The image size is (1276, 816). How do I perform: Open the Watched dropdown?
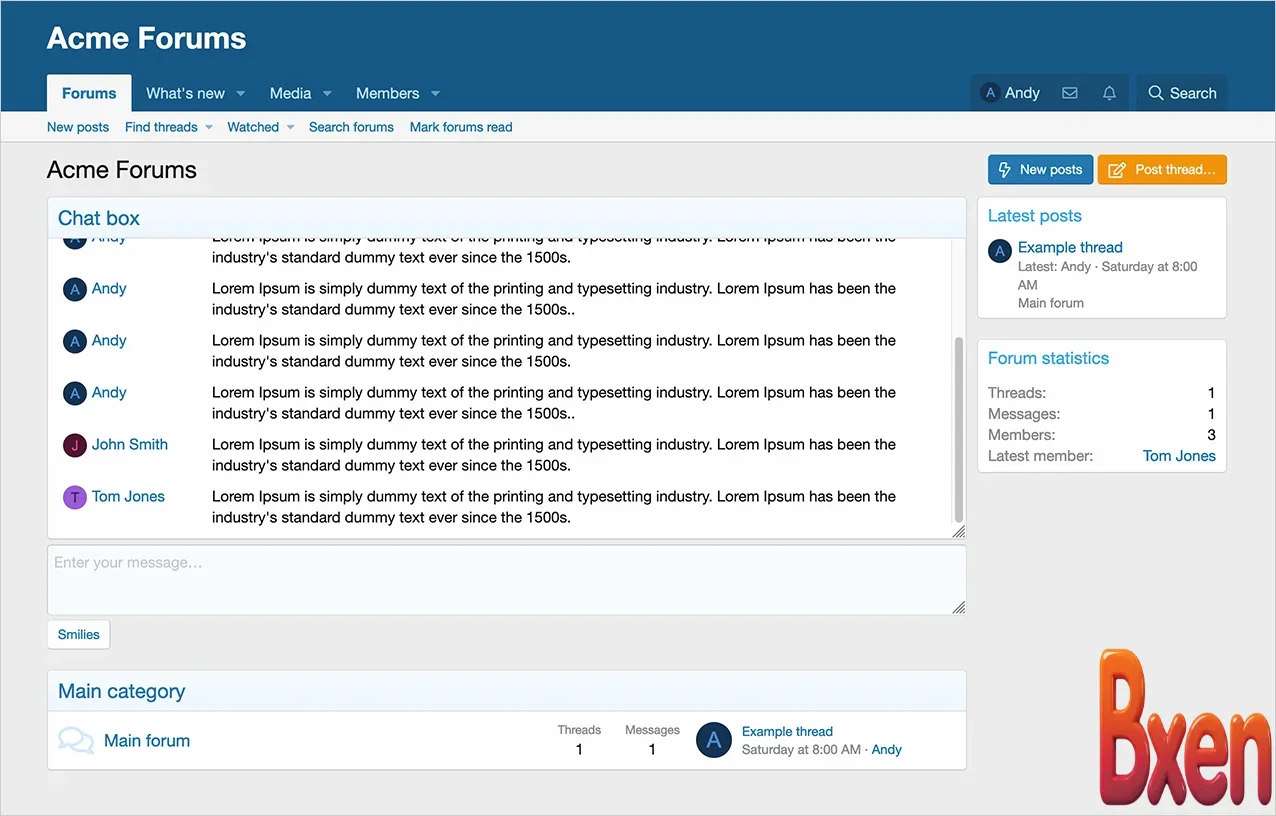(290, 128)
